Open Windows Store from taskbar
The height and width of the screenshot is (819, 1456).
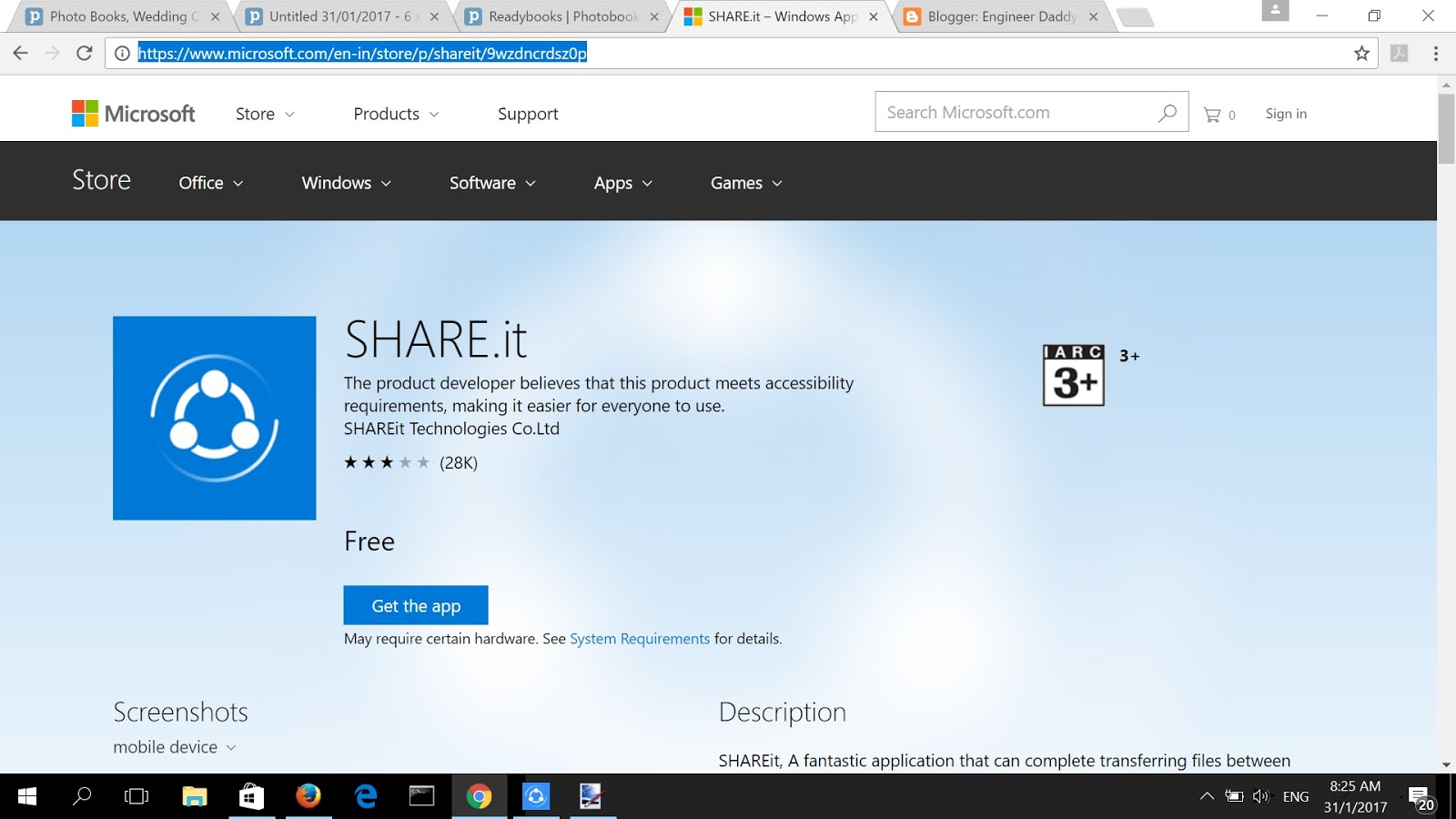pos(251,796)
